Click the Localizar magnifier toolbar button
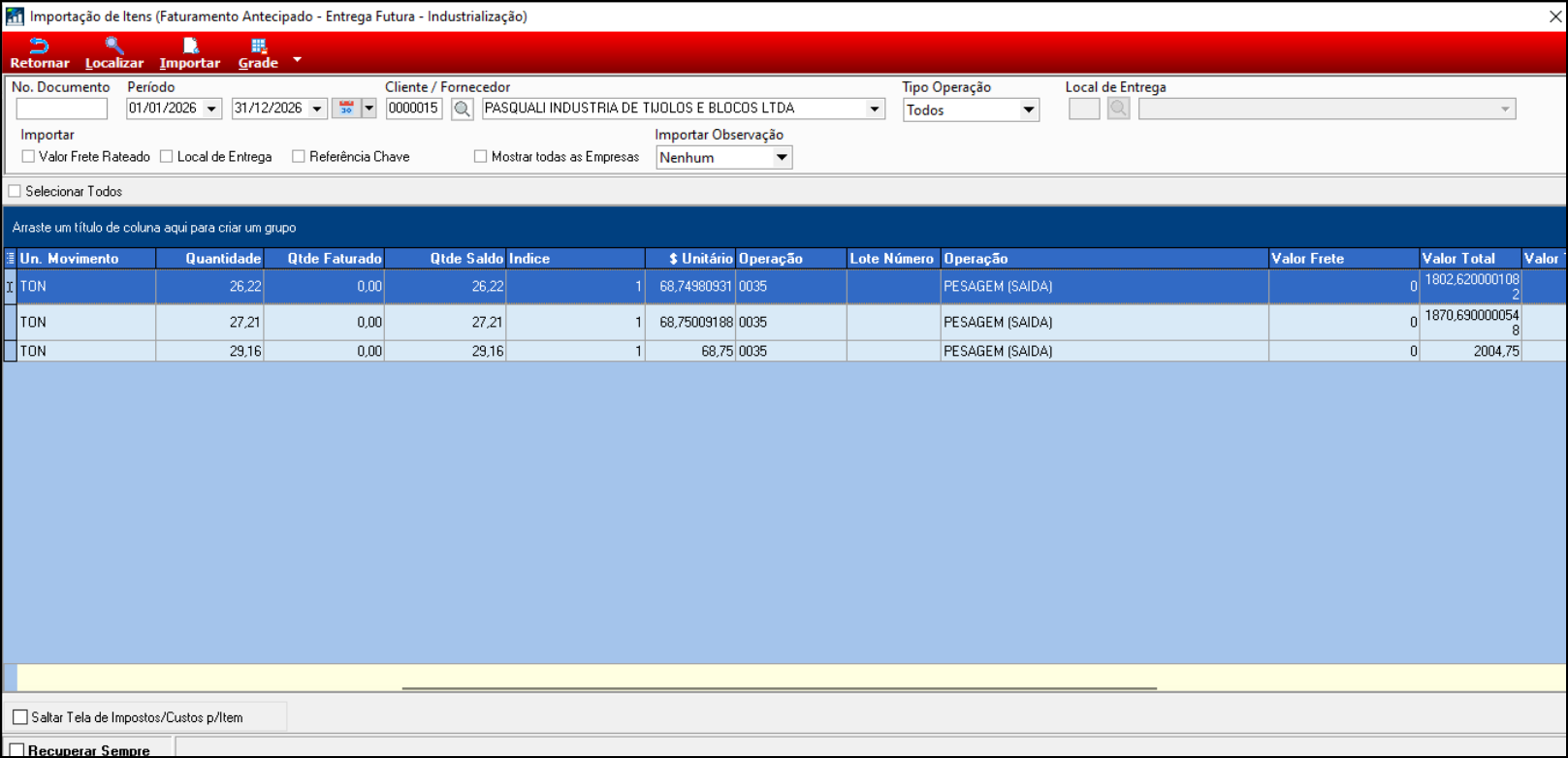The width and height of the screenshot is (1568, 758). 114,53
